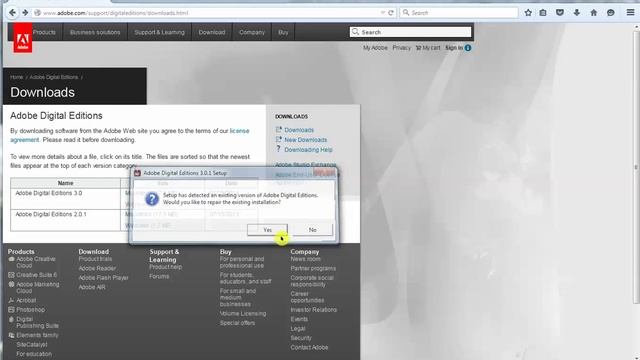Image resolution: width=640 pixels, height=360 pixels.
Task: Open Adobe Marketing Cloud footer link
Action: pos(38,287)
